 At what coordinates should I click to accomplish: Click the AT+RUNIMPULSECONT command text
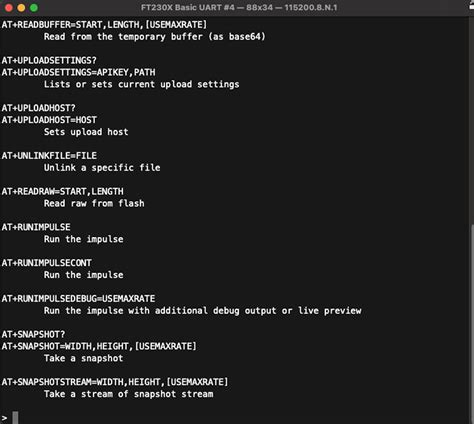[46, 263]
